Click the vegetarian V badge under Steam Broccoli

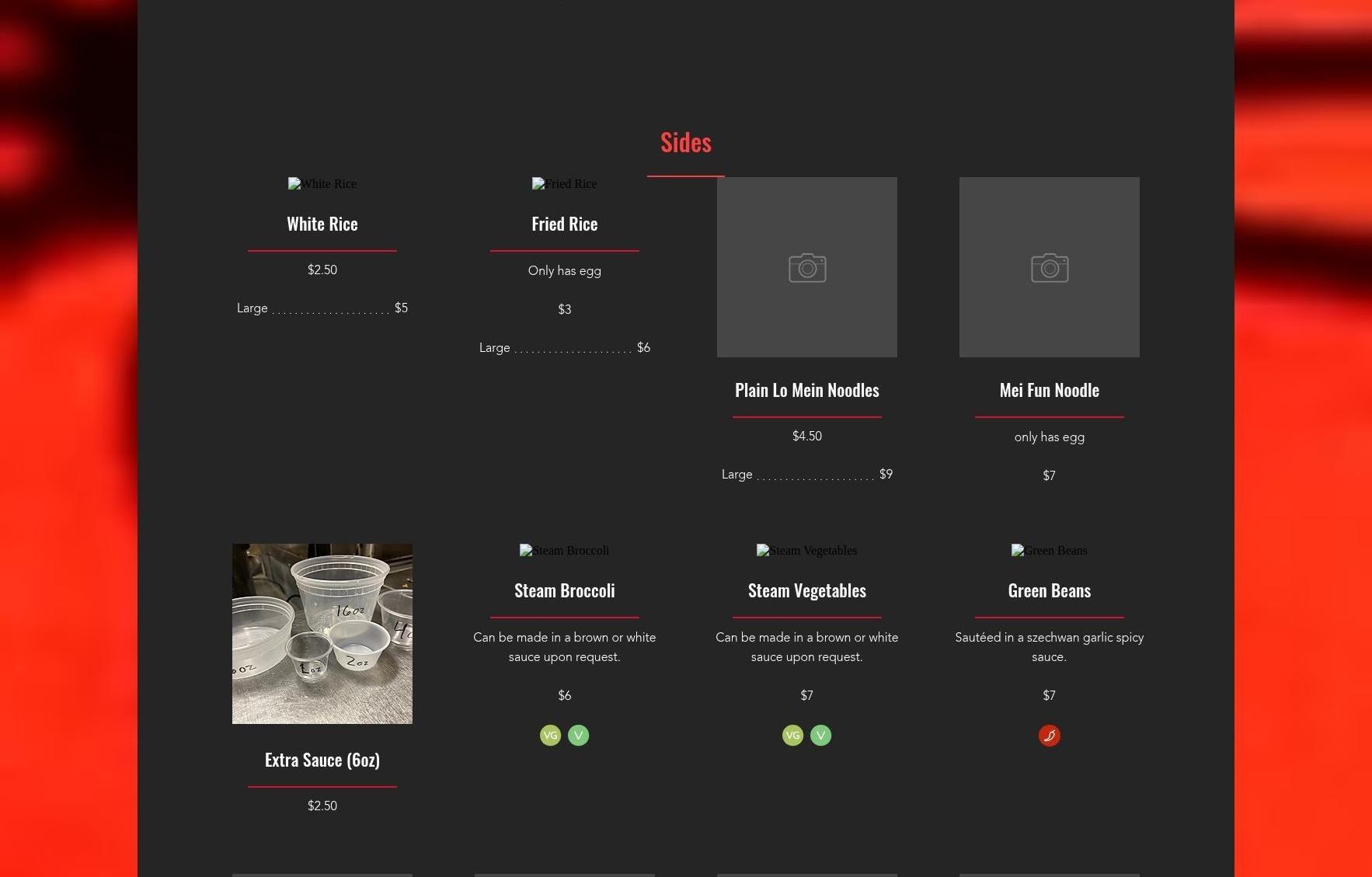(578, 736)
